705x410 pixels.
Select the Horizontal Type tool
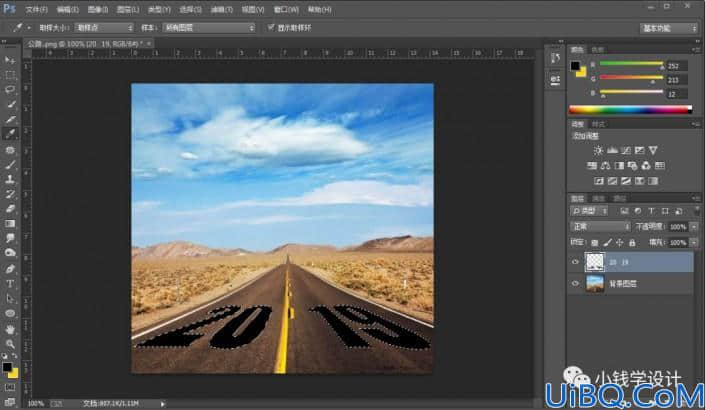point(10,284)
